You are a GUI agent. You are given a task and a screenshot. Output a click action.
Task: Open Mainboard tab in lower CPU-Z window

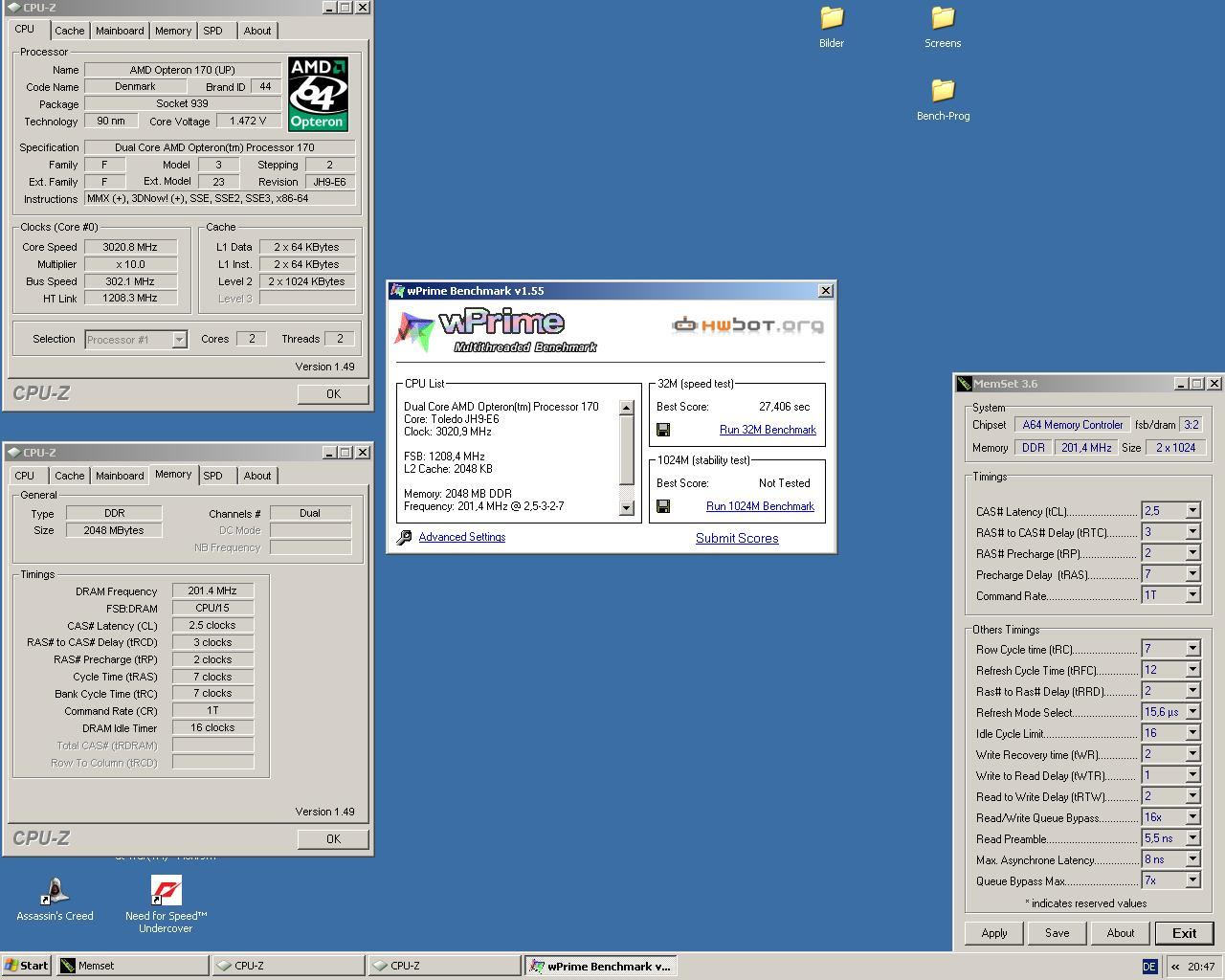click(120, 476)
